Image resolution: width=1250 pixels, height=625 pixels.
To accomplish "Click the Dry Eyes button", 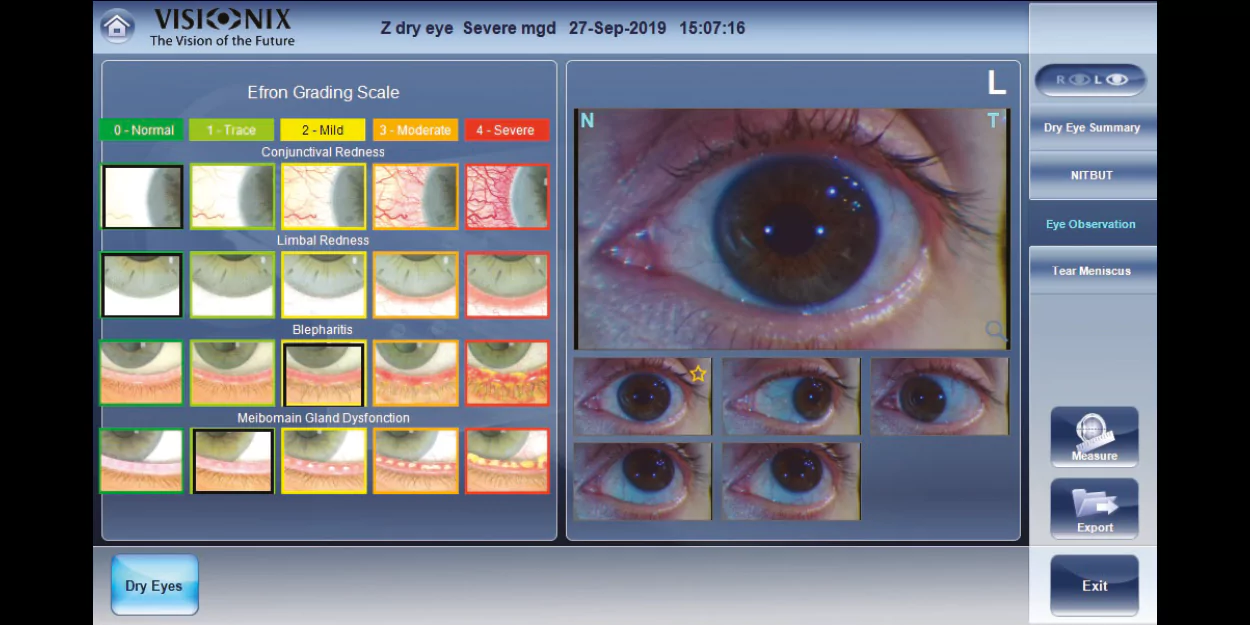I will (154, 585).
